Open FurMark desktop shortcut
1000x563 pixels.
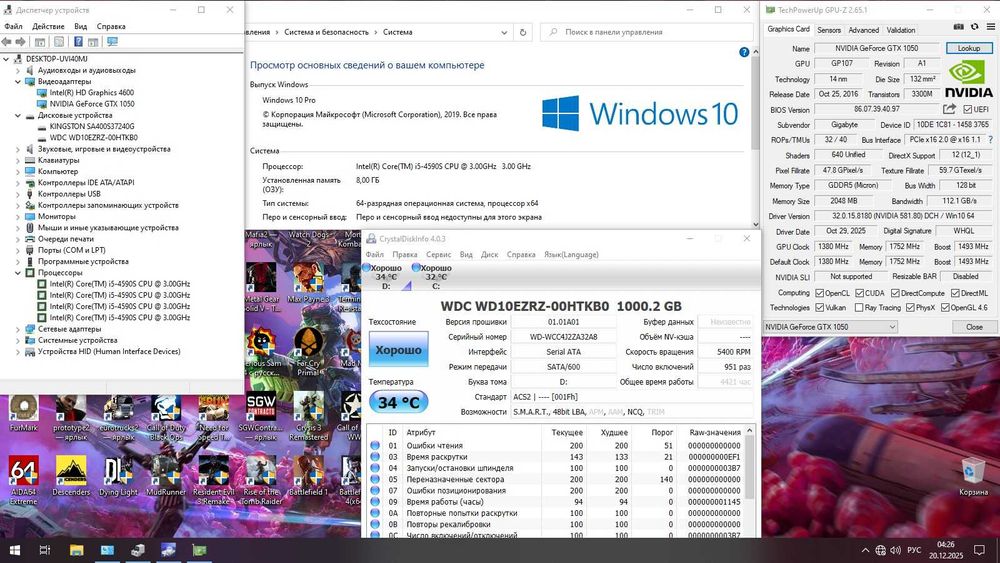point(24,413)
